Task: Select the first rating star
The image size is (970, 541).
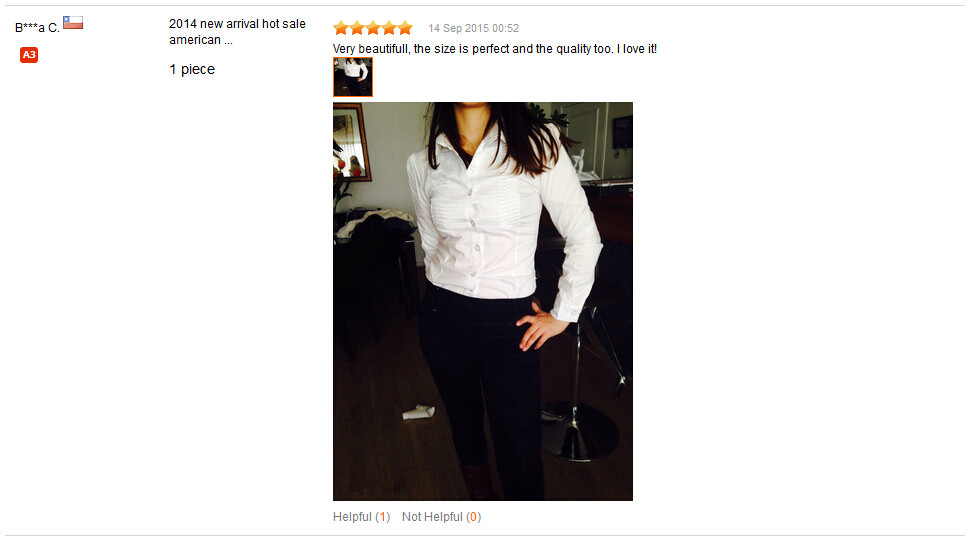Action: click(340, 28)
